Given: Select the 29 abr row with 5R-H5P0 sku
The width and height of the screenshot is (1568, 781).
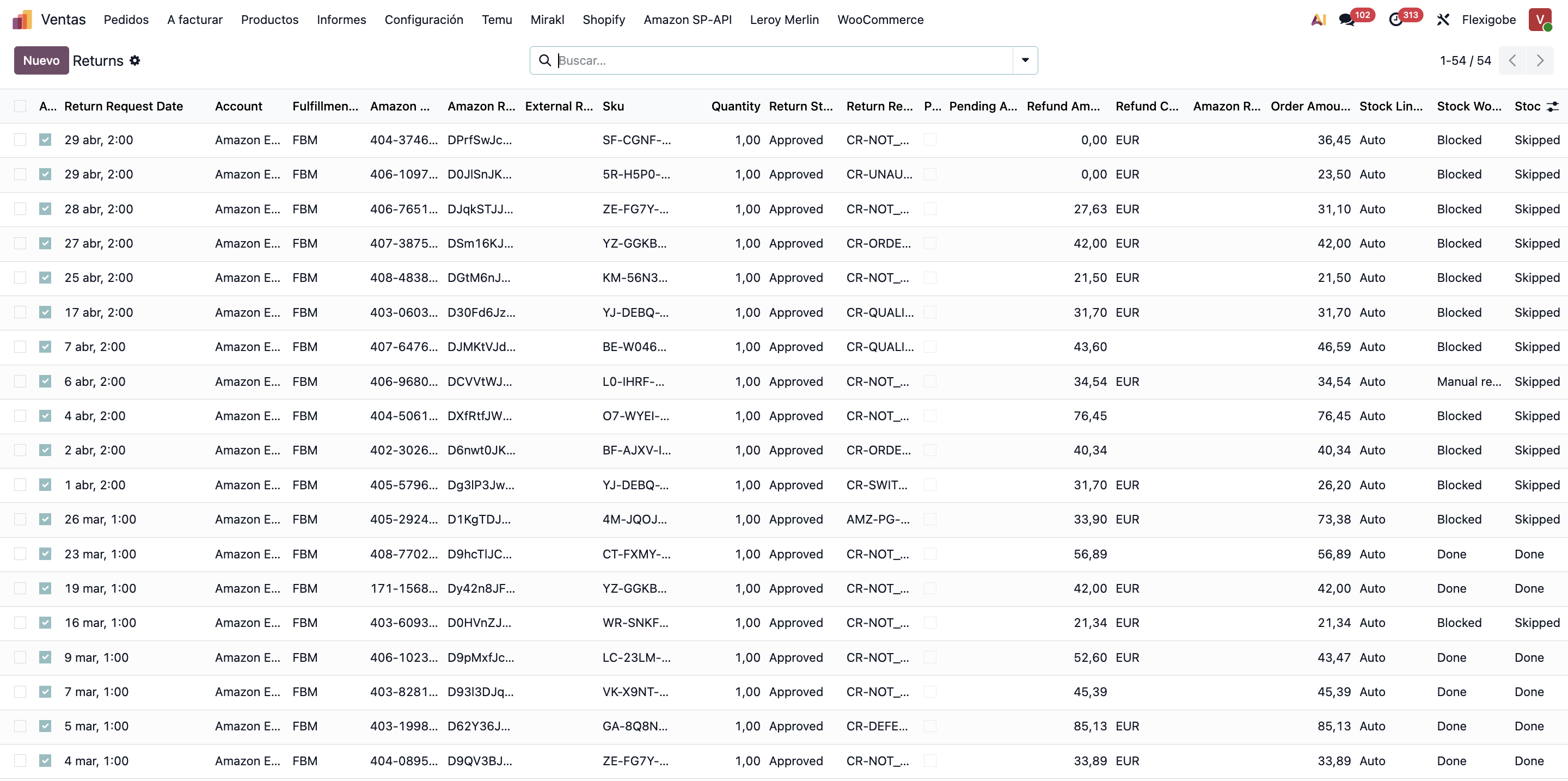Looking at the screenshot, I should 20,174.
